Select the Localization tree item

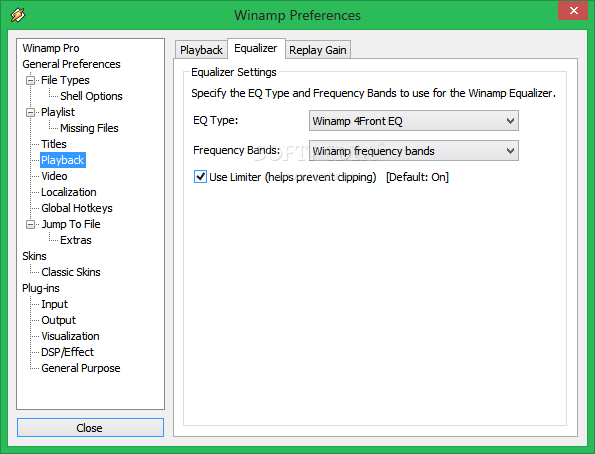[x=69, y=192]
